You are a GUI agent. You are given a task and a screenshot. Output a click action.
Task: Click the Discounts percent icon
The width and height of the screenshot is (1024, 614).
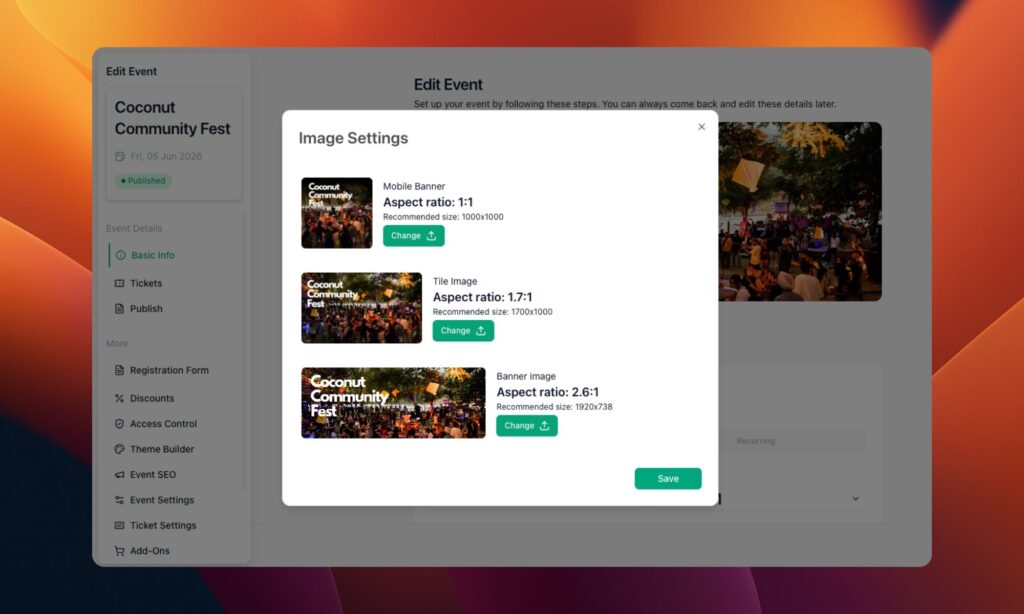120,398
